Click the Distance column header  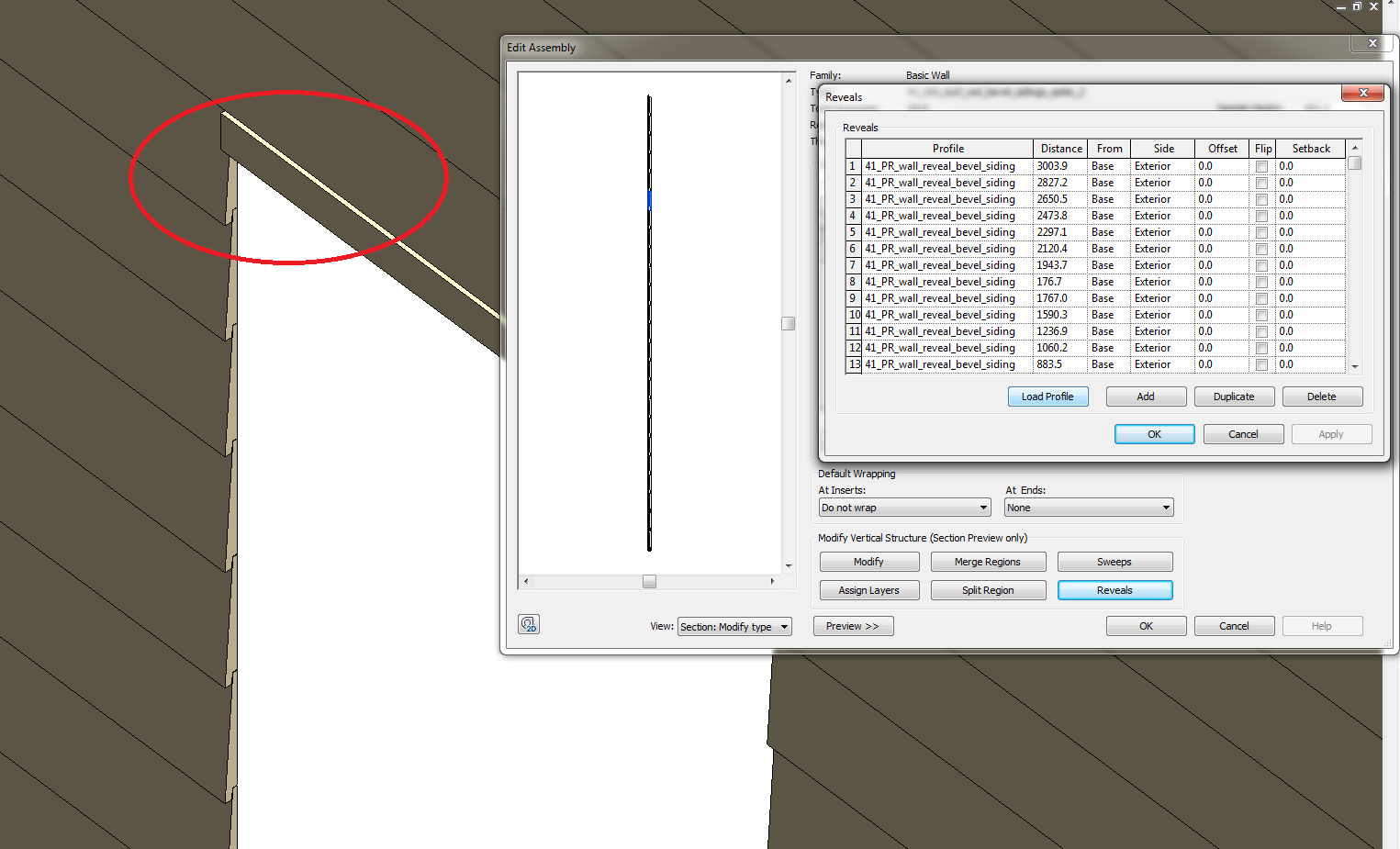pyautogui.click(x=1060, y=149)
